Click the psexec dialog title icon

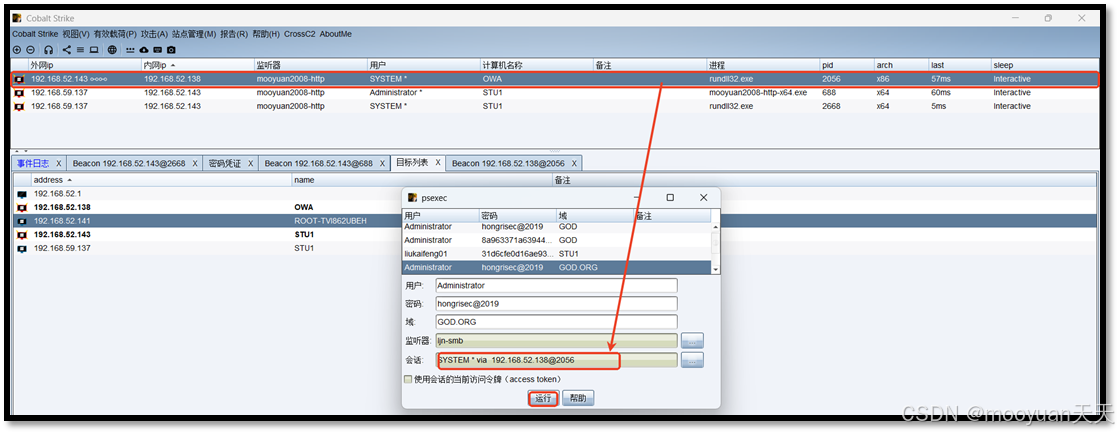click(412, 198)
